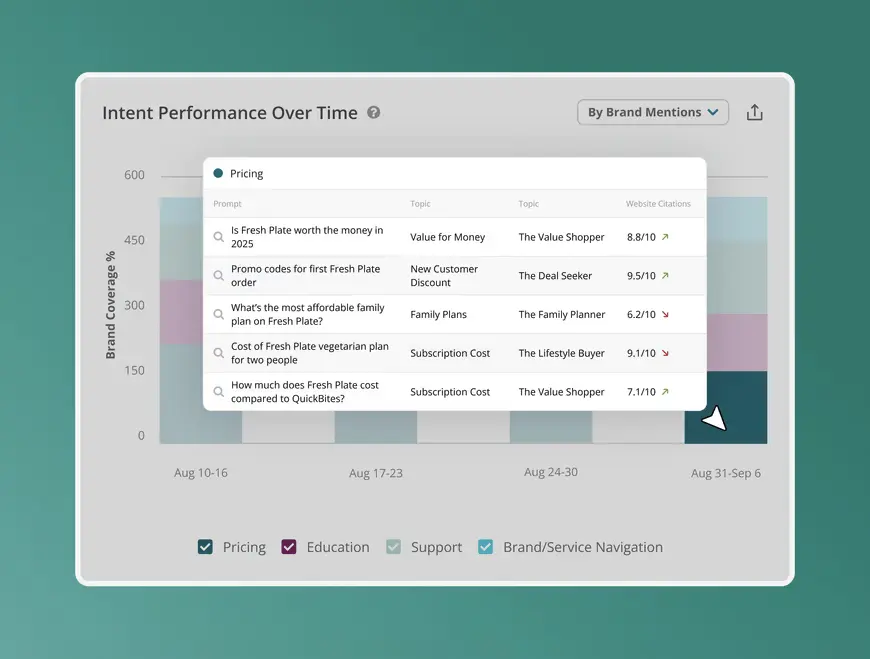Uncheck the Pricing checkbox
Screen dimensions: 870x659
point(205,547)
